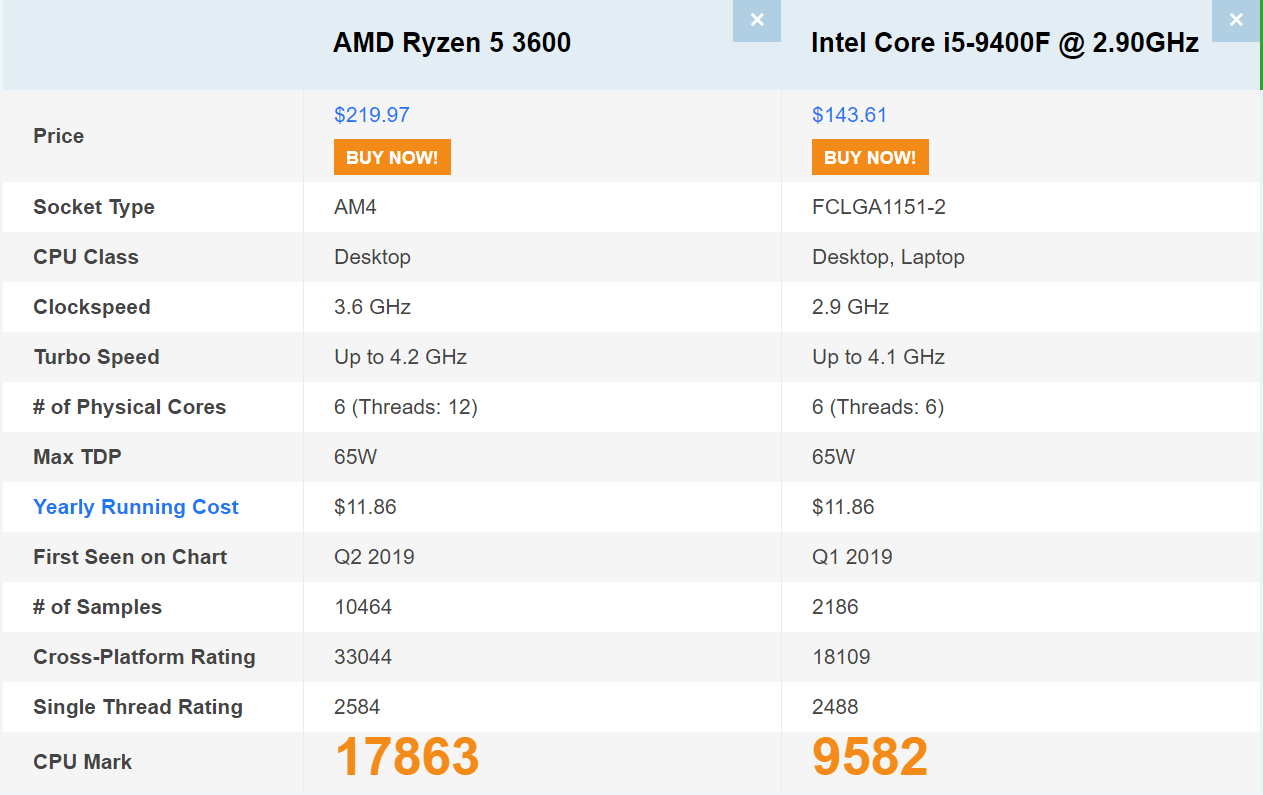Click the Up to 4.2 GHz value
1263x795 pixels.
pyautogui.click(x=401, y=357)
